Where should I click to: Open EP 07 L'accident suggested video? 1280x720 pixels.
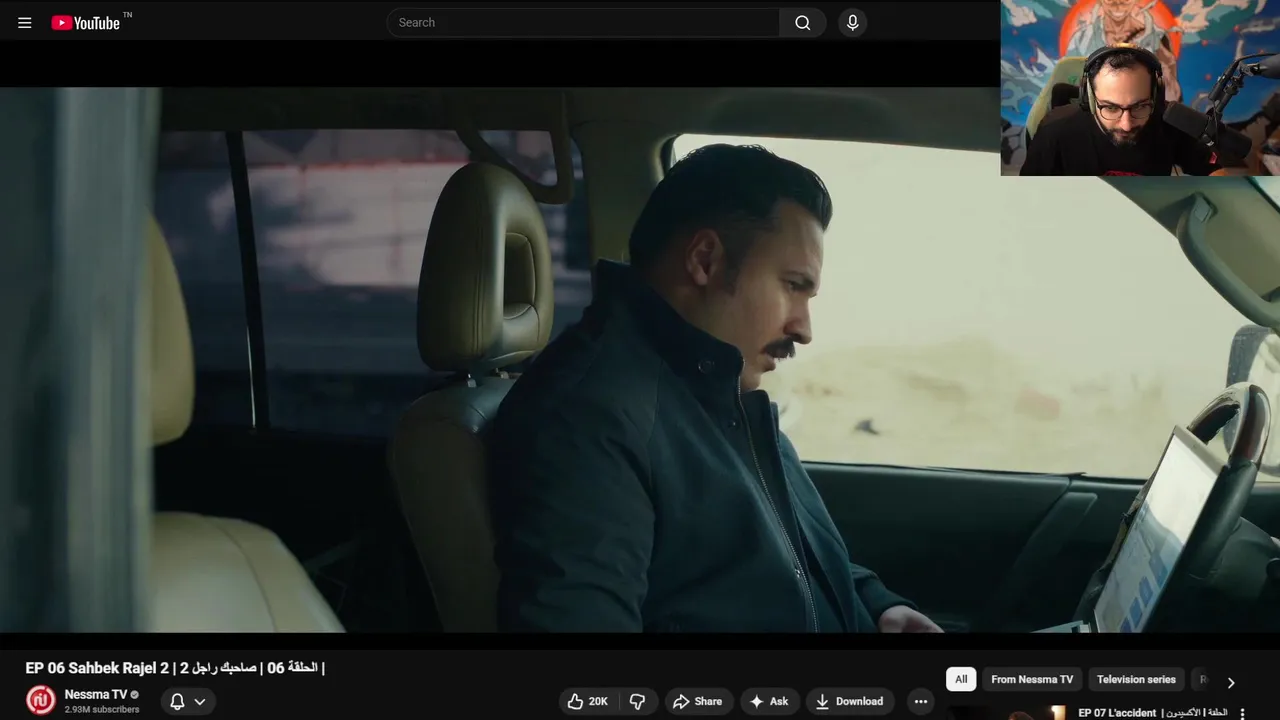point(1153,713)
